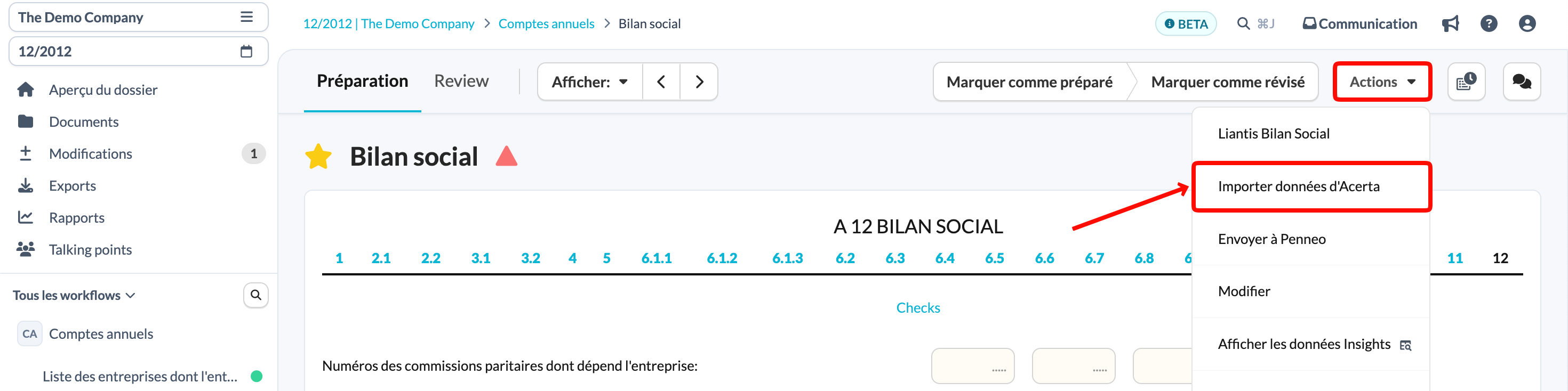Click the red warning triangle icon
This screenshot has width=1568, height=391.
tap(506, 156)
